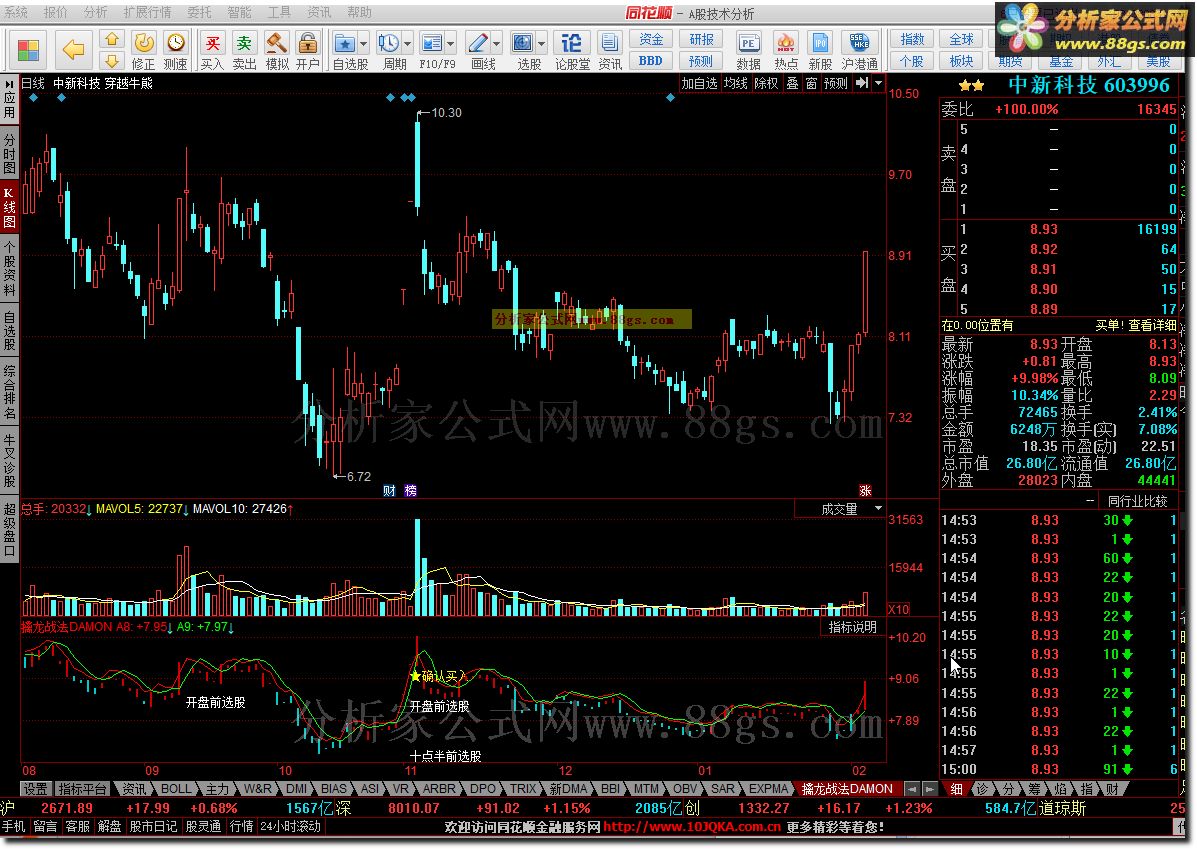Click the 同行业比较 industry comparison button
Viewport: 1197px width, 849px height.
tap(1137, 501)
